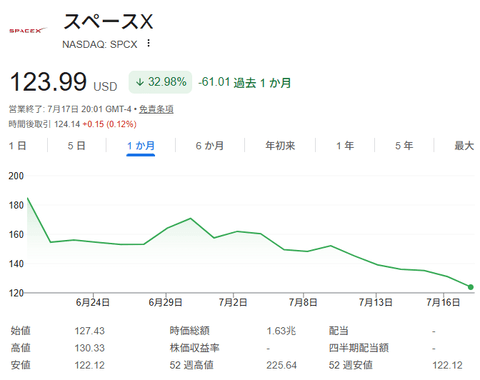Click the 7月2日 axis label
The width and height of the screenshot is (480, 380).
pyautogui.click(x=233, y=302)
